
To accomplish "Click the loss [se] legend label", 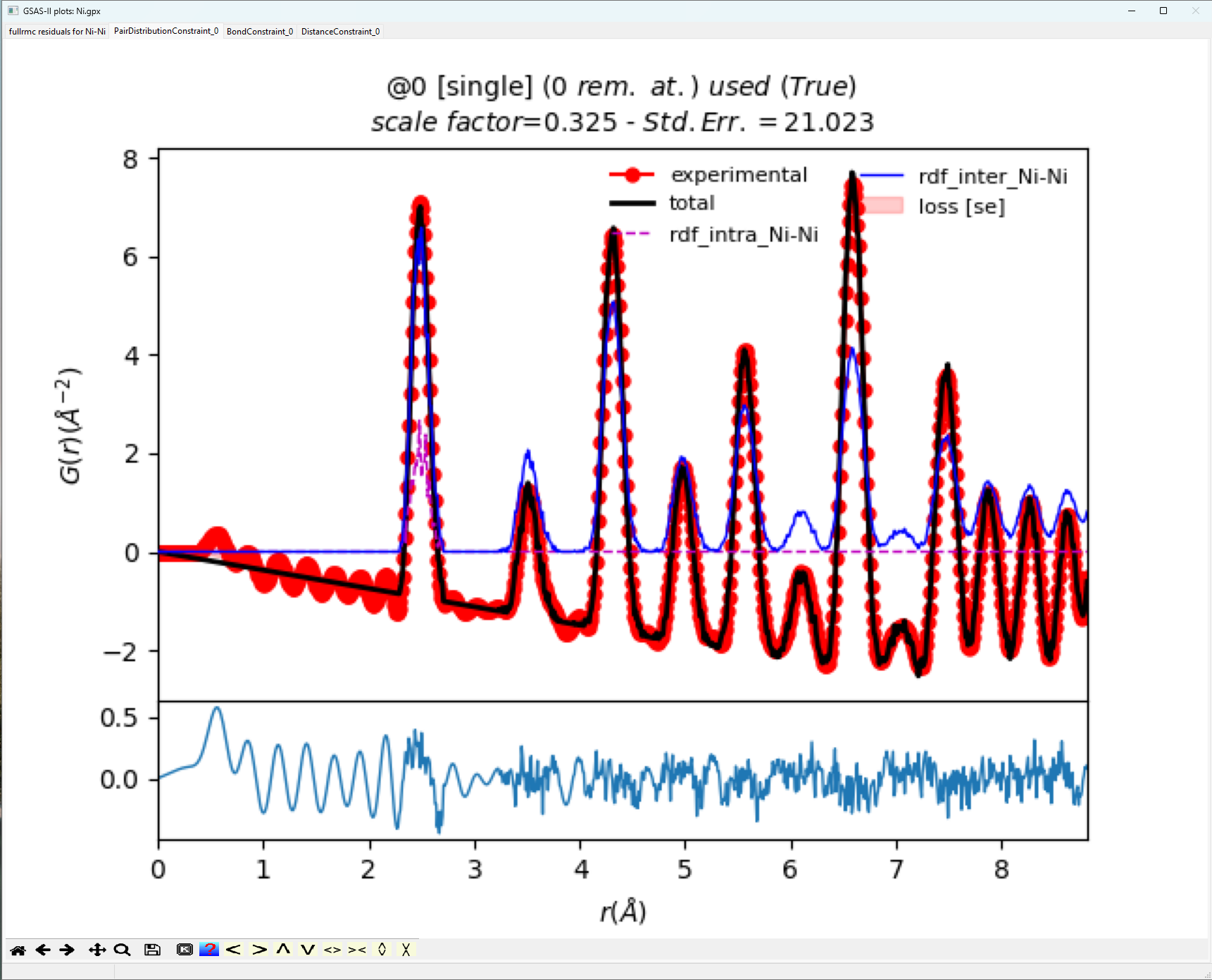I will point(961,206).
